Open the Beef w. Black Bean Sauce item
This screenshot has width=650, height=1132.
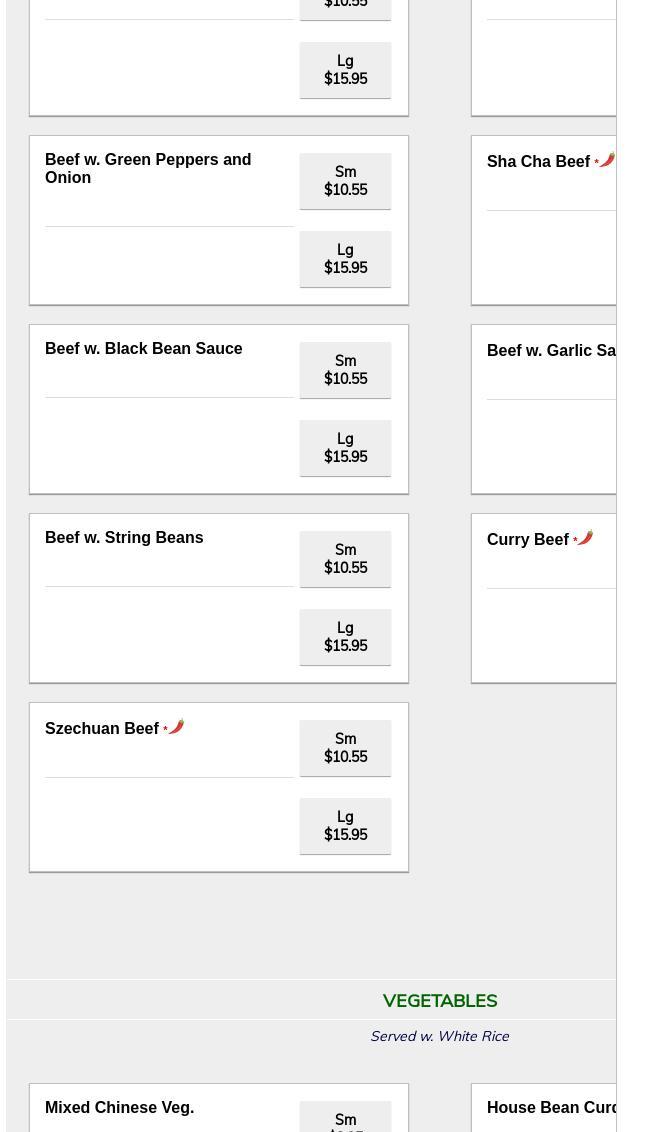(x=144, y=349)
